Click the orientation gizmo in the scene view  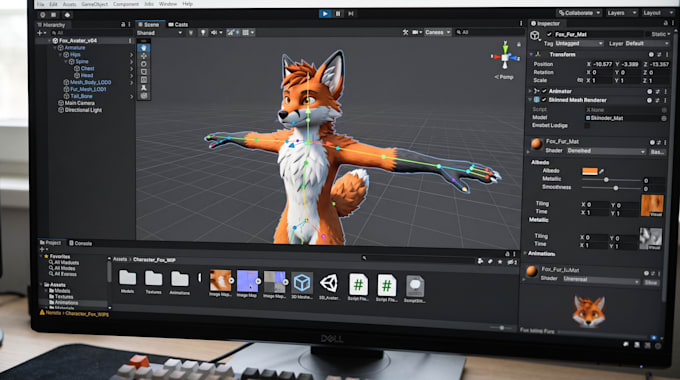click(505, 56)
